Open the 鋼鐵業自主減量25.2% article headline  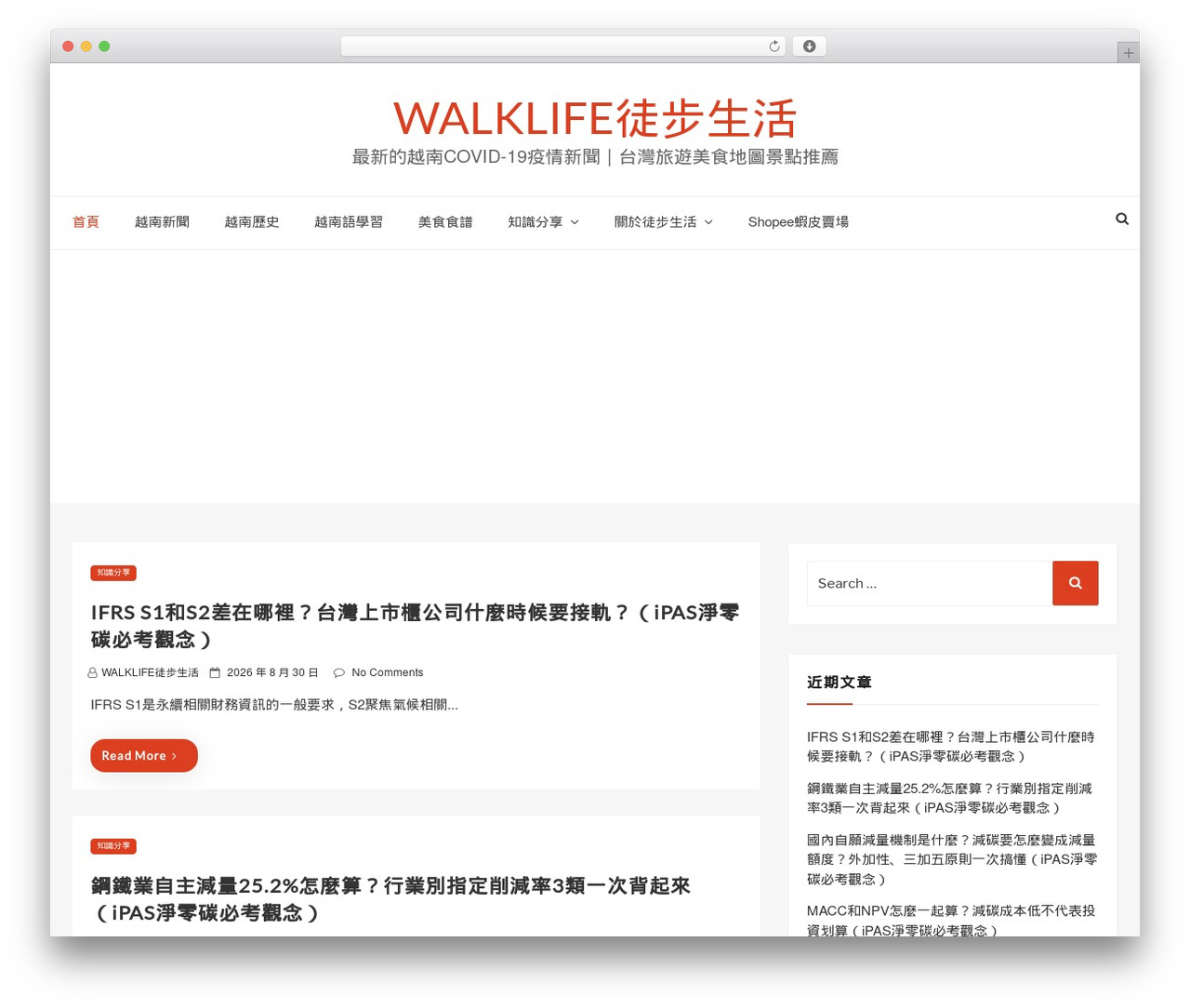[390, 899]
